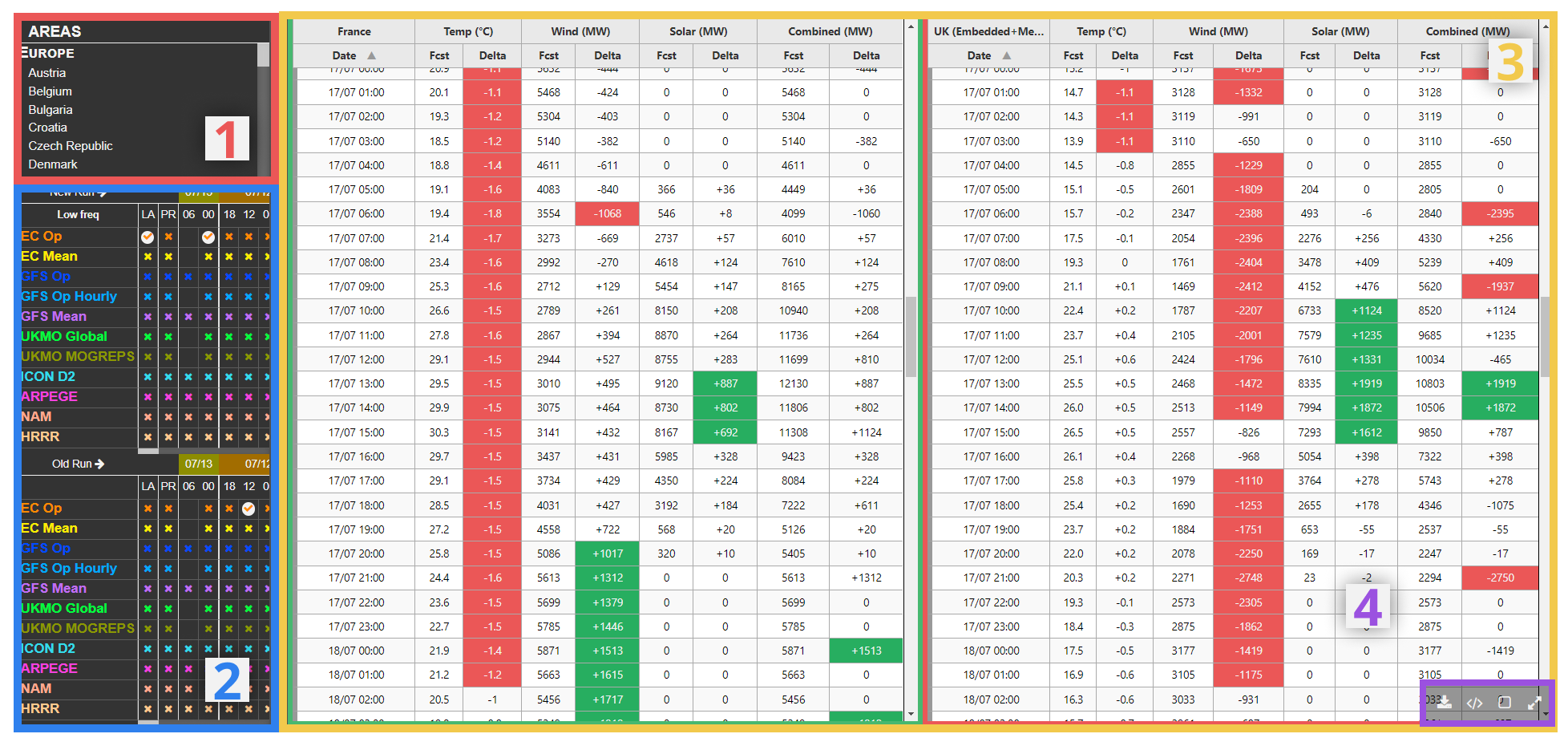The image size is (1568, 742).
Task: Click France column title header
Action: (x=354, y=31)
